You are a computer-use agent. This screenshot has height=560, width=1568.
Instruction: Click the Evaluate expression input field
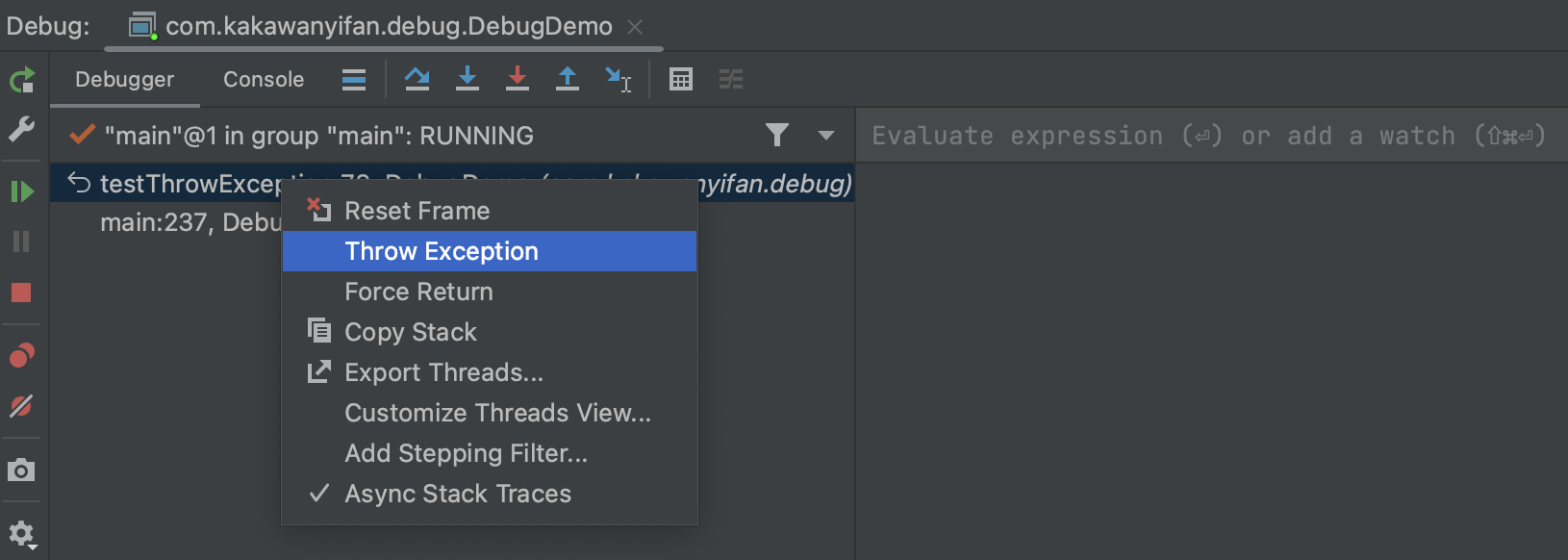pos(1208,136)
